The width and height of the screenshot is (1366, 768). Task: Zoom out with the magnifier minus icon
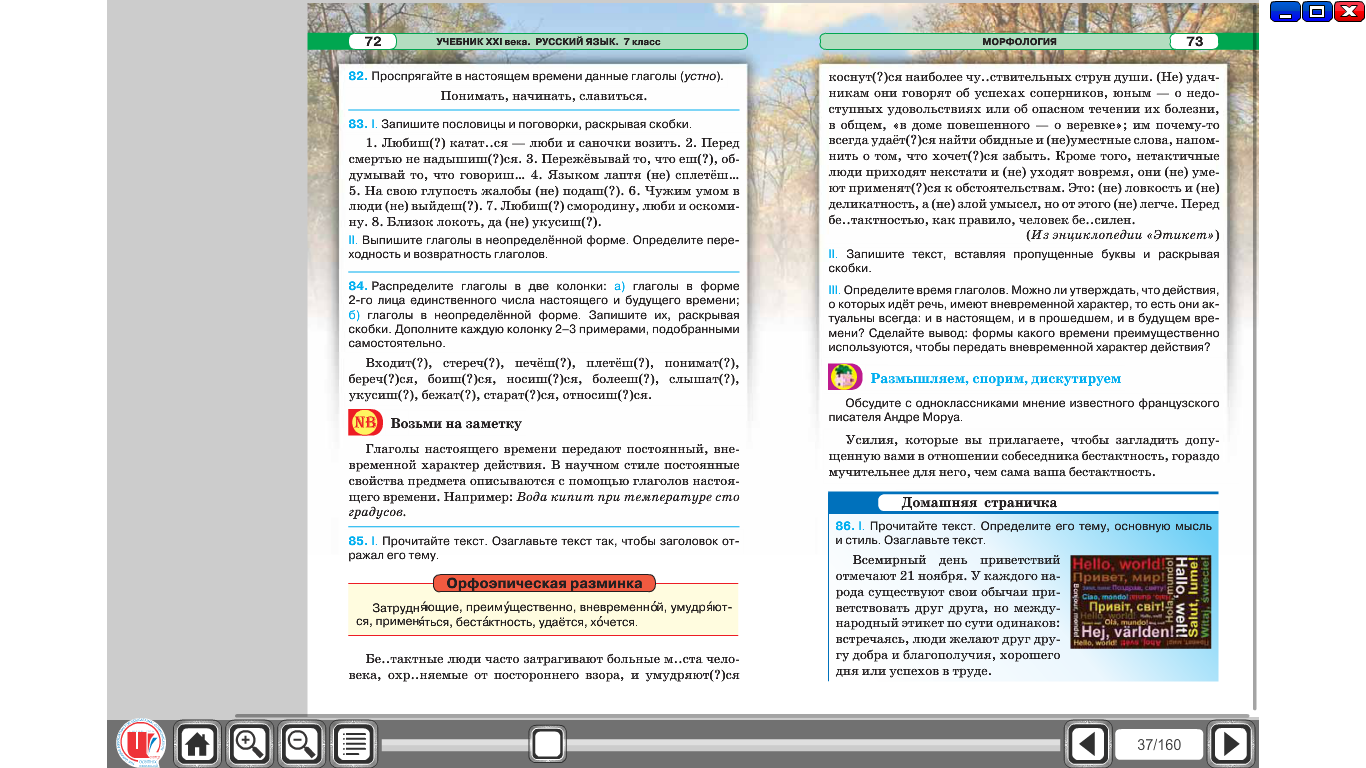(301, 744)
